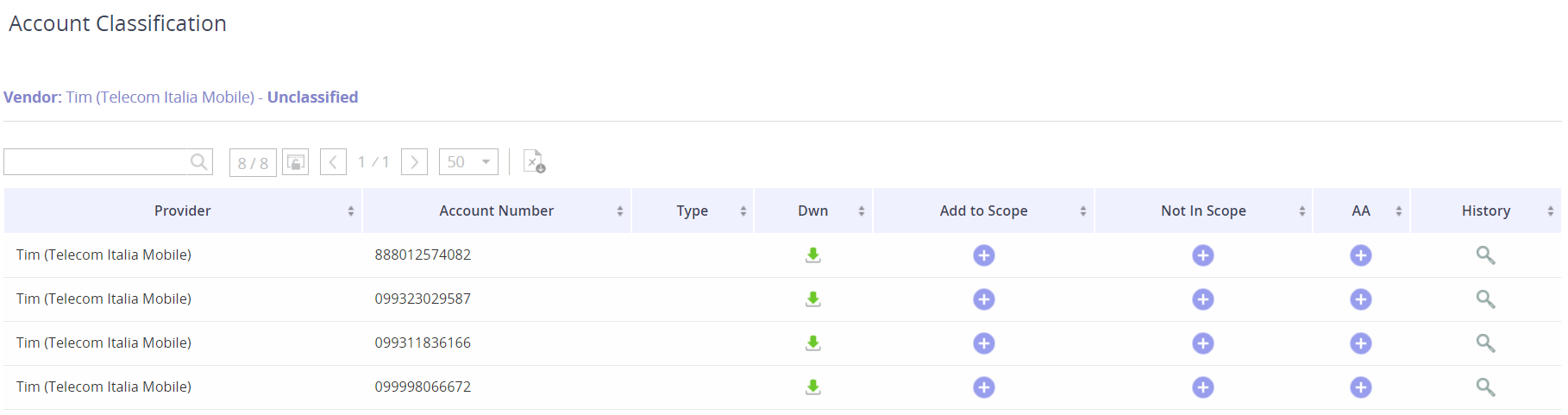Click the search magnifier in the filter box
Viewport: 1568px width, 415px height.
point(198,161)
